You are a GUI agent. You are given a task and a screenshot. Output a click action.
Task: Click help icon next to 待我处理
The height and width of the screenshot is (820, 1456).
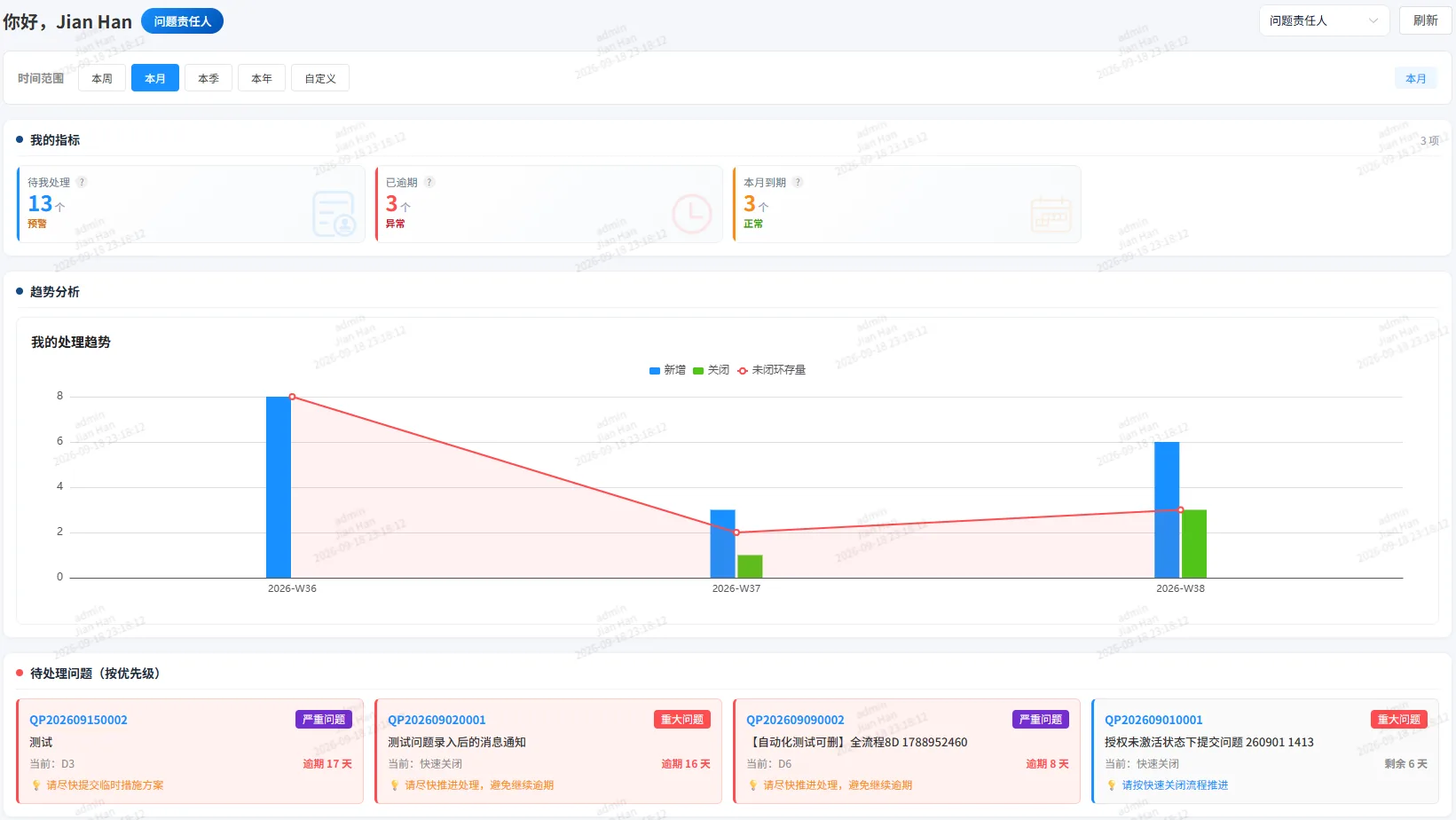(82, 182)
